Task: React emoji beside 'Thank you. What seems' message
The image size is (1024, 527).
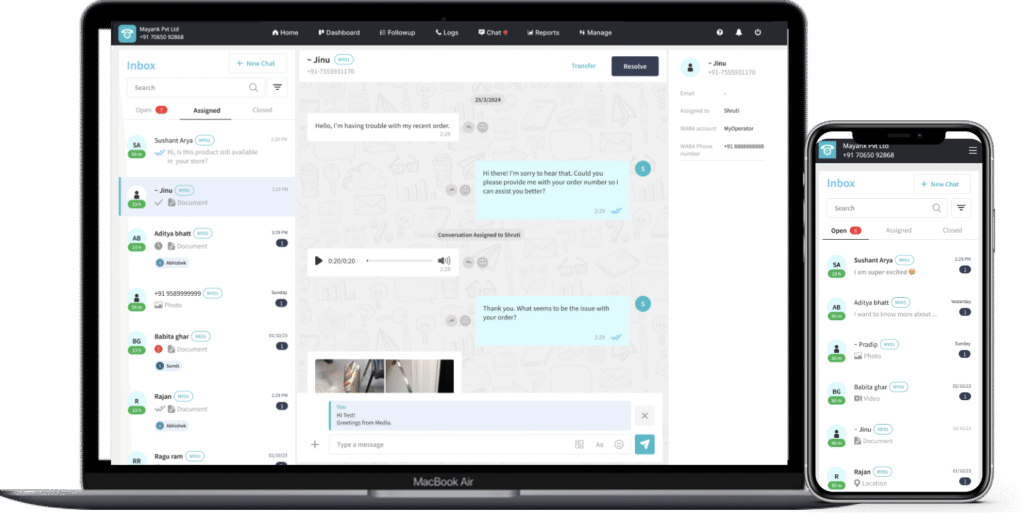Action: pyautogui.click(x=465, y=321)
